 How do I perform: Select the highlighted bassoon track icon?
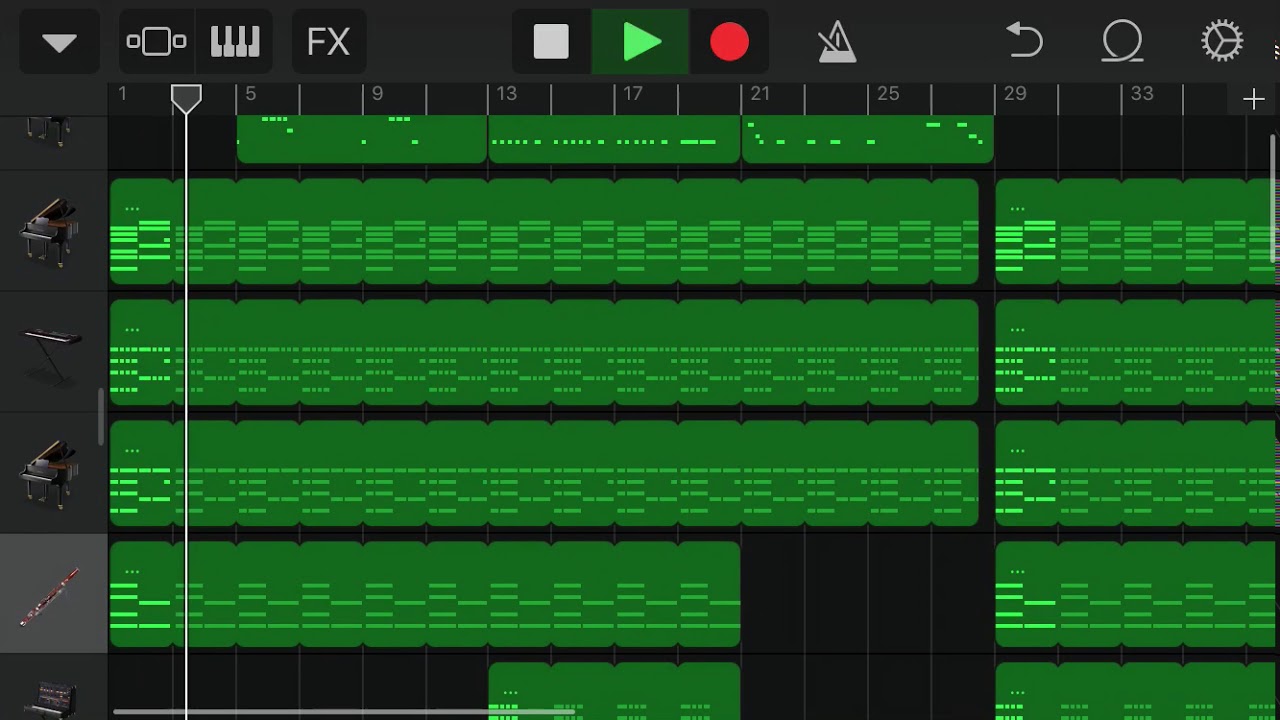point(50,595)
